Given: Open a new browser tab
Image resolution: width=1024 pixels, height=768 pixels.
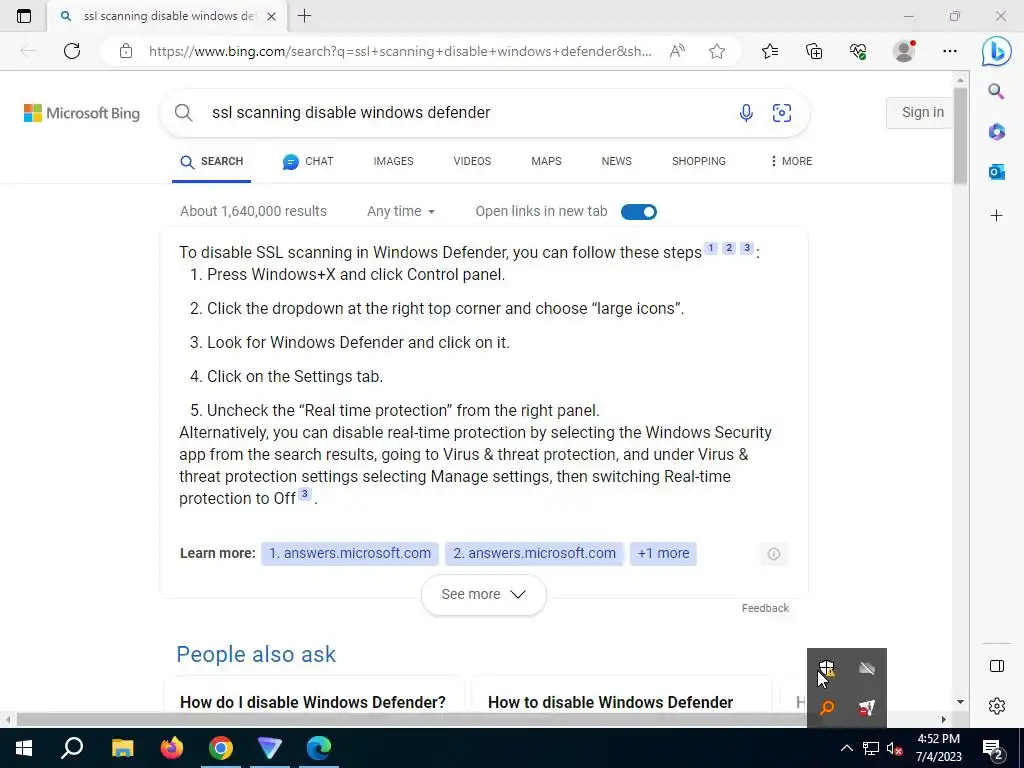Looking at the screenshot, I should tap(304, 16).
